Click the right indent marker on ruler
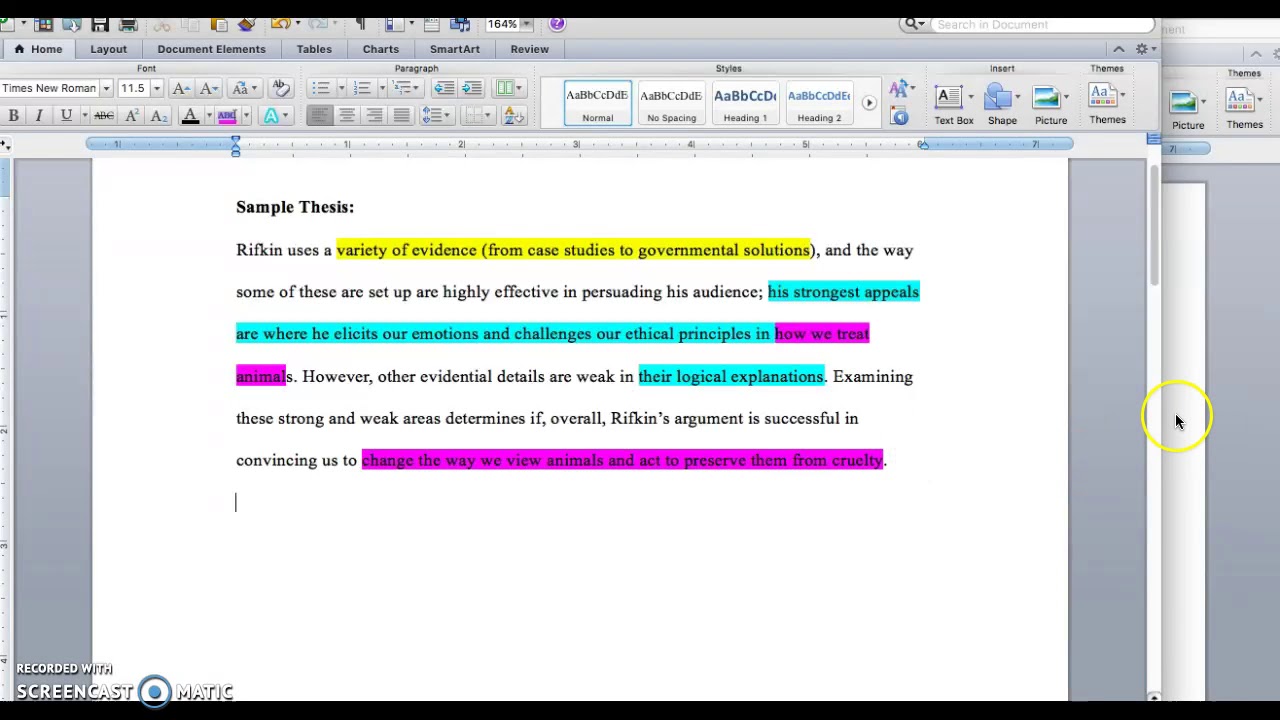This screenshot has height=720, width=1280. tap(923, 146)
